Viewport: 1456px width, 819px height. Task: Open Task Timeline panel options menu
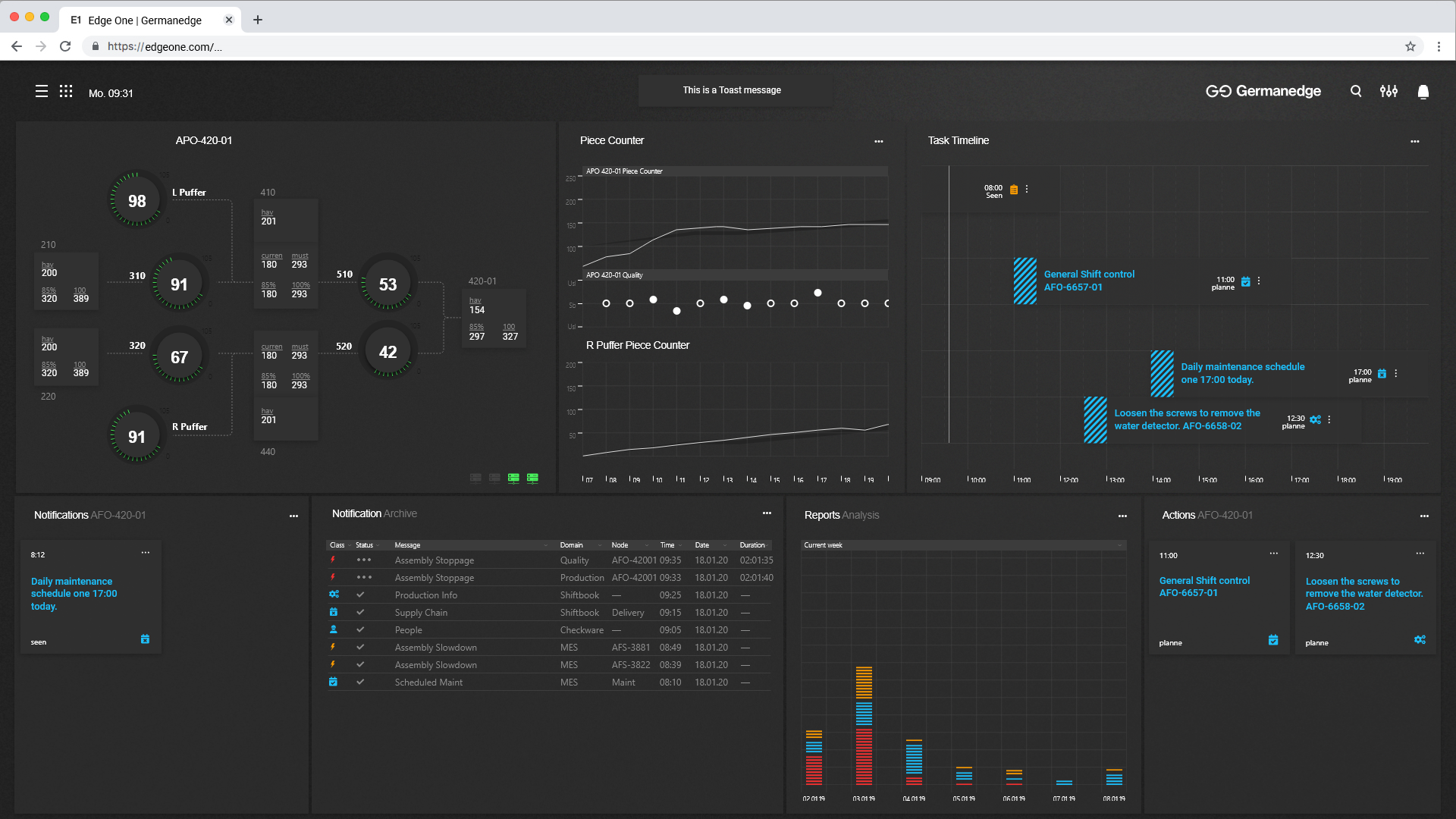point(1415,142)
